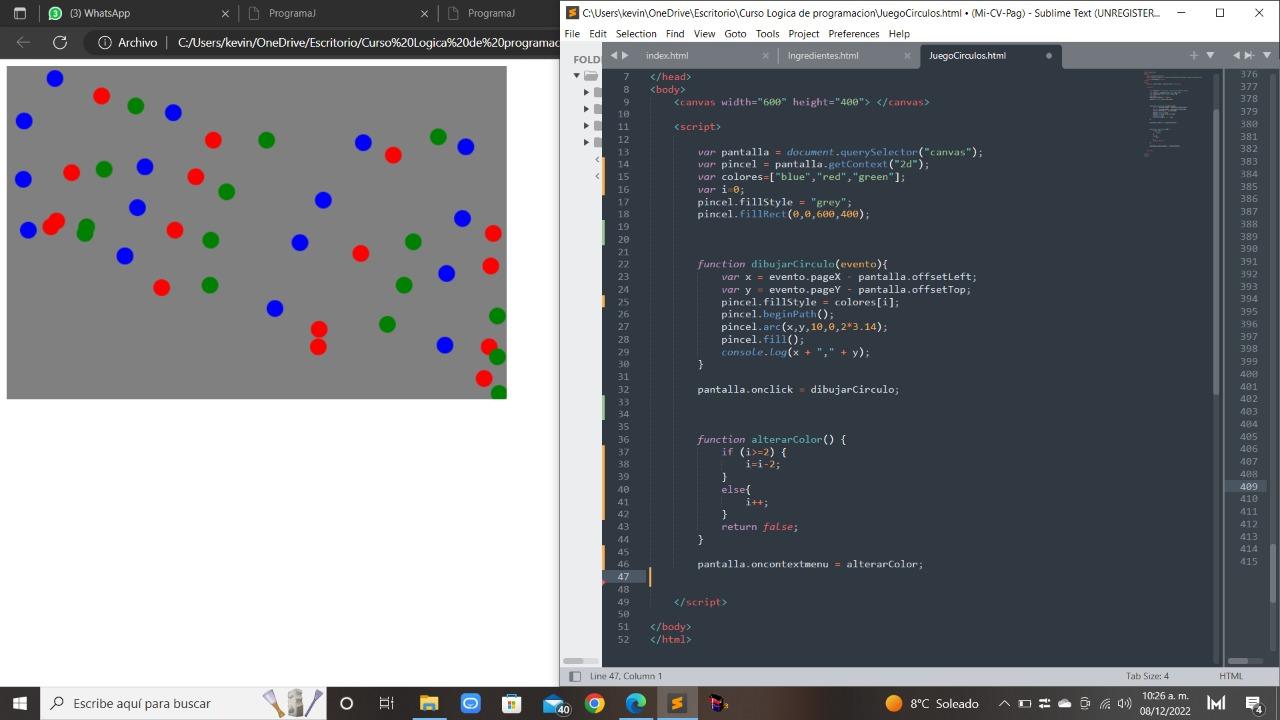Image resolution: width=1280 pixels, height=720 pixels.
Task: Click the browser address bar URL
Action: (368, 43)
